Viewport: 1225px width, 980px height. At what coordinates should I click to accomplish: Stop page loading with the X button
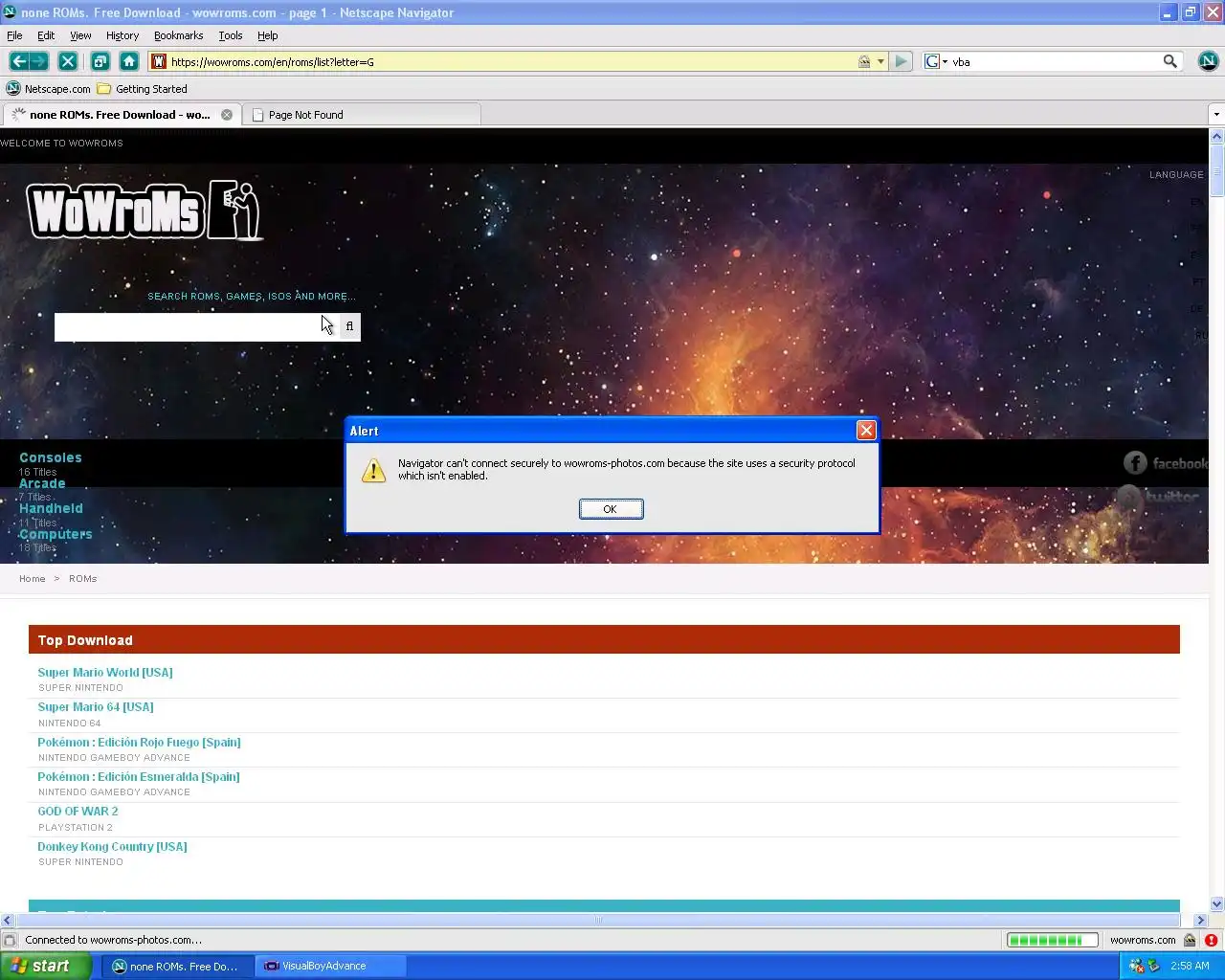pyautogui.click(x=68, y=61)
